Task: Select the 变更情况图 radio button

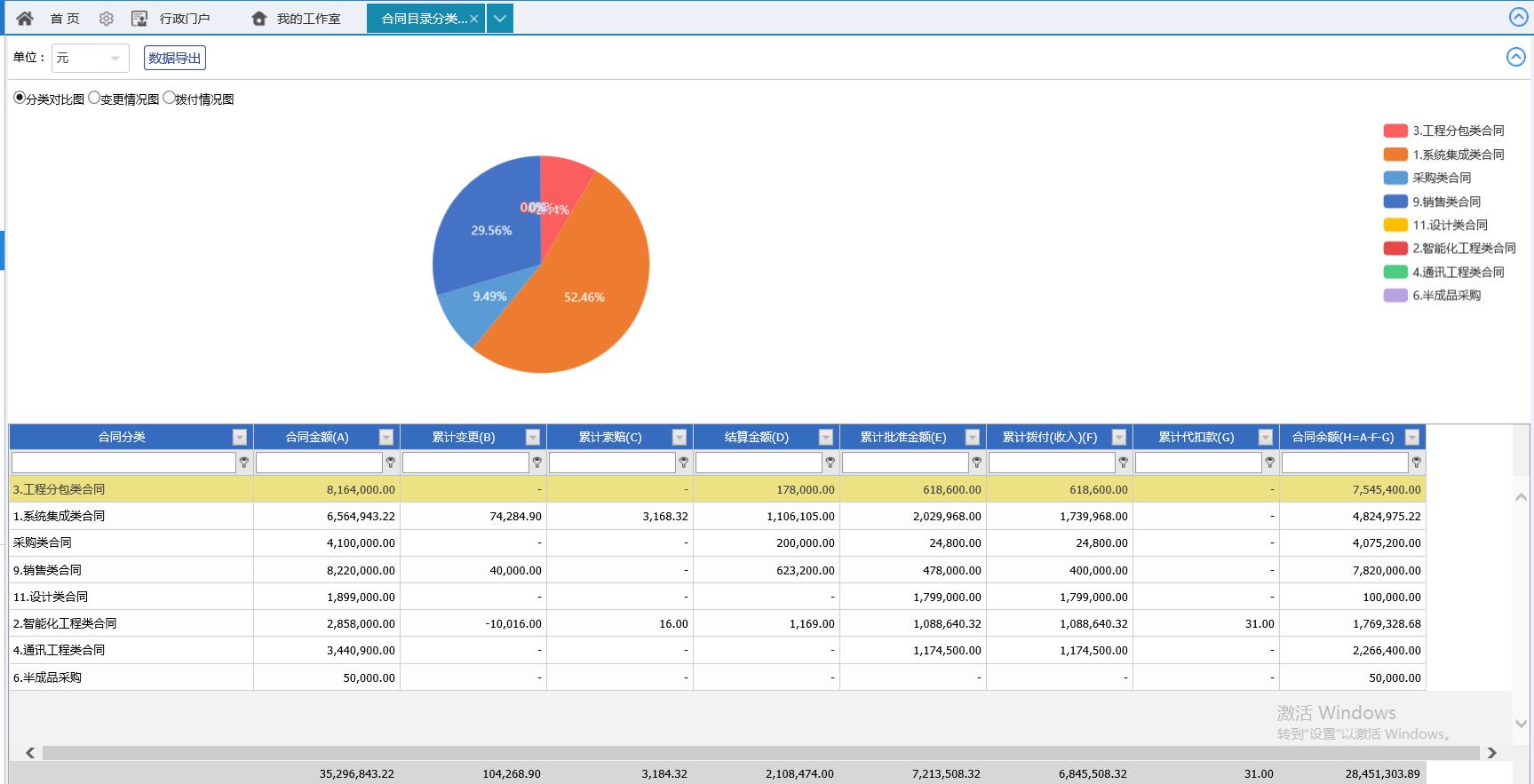Action: click(94, 98)
